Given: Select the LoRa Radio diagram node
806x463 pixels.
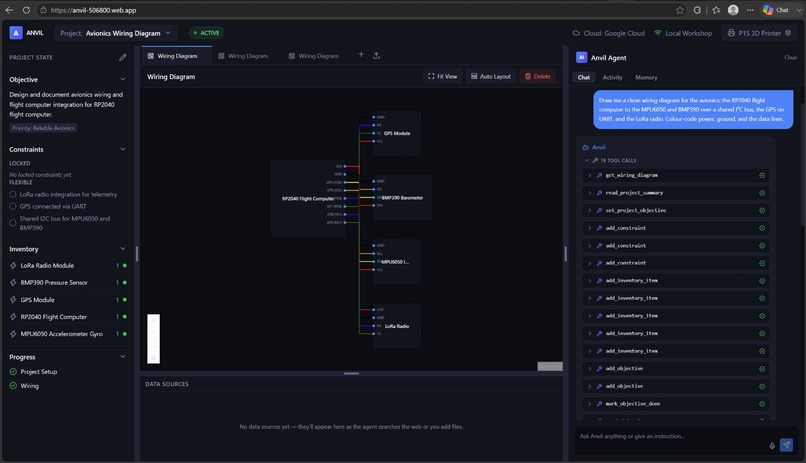Looking at the screenshot, I should 395,326.
